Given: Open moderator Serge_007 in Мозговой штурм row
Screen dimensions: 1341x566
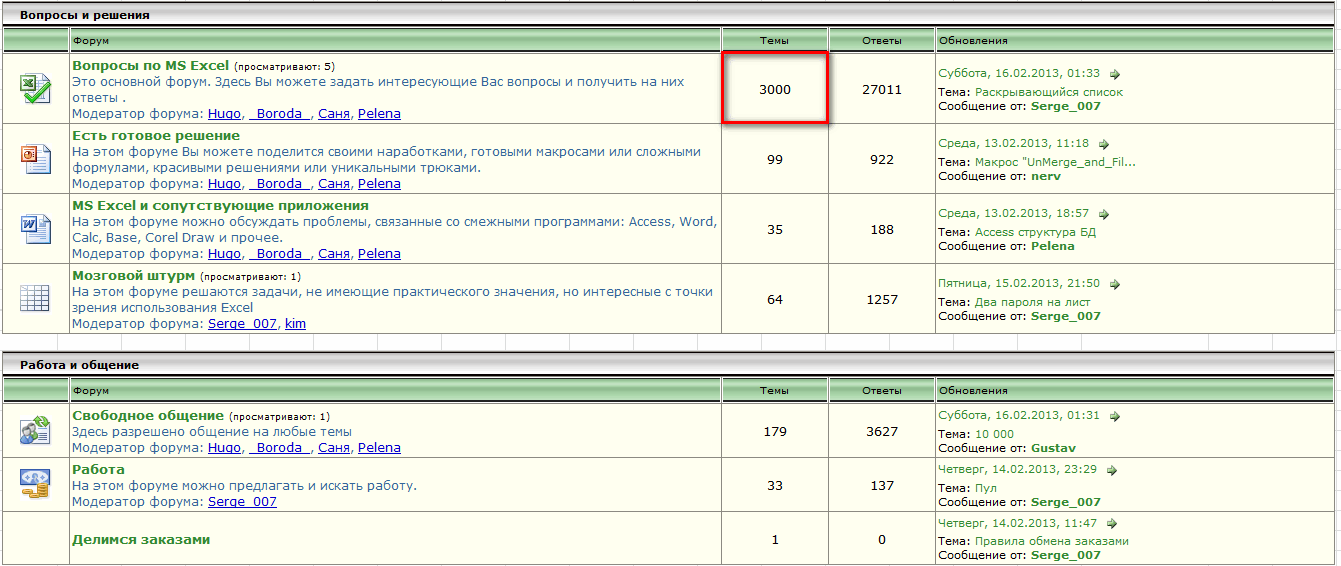Looking at the screenshot, I should [242, 324].
